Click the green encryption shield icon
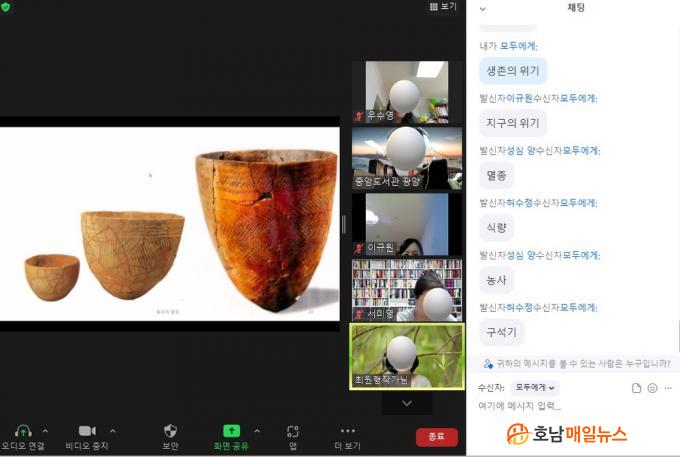The height and width of the screenshot is (457, 680). coord(8,7)
